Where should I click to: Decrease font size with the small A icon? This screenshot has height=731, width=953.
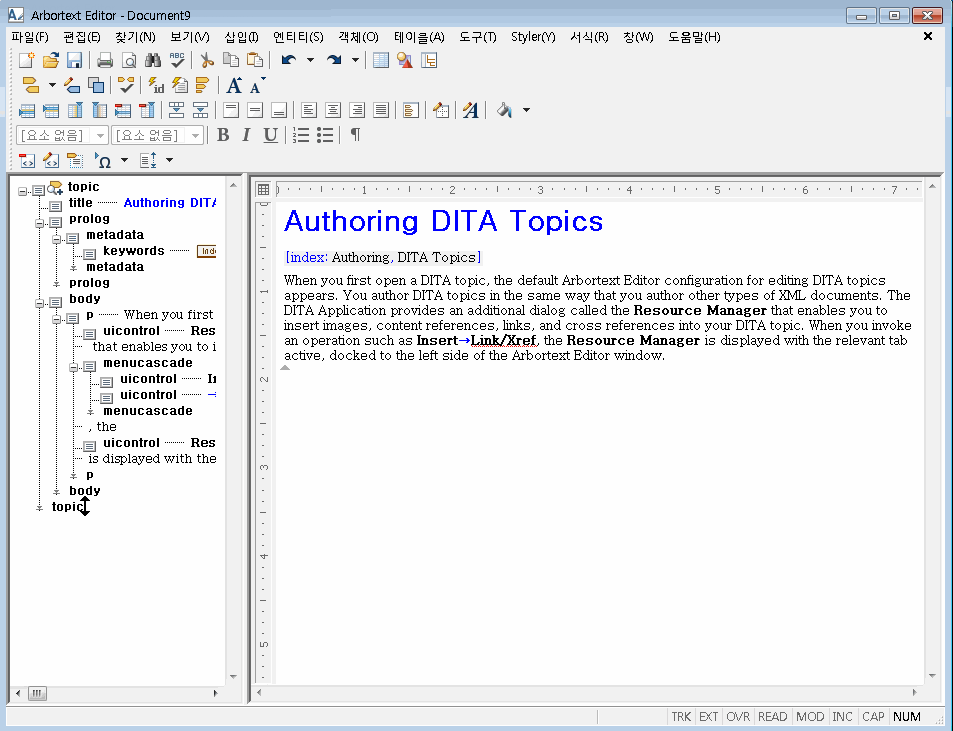[257, 85]
